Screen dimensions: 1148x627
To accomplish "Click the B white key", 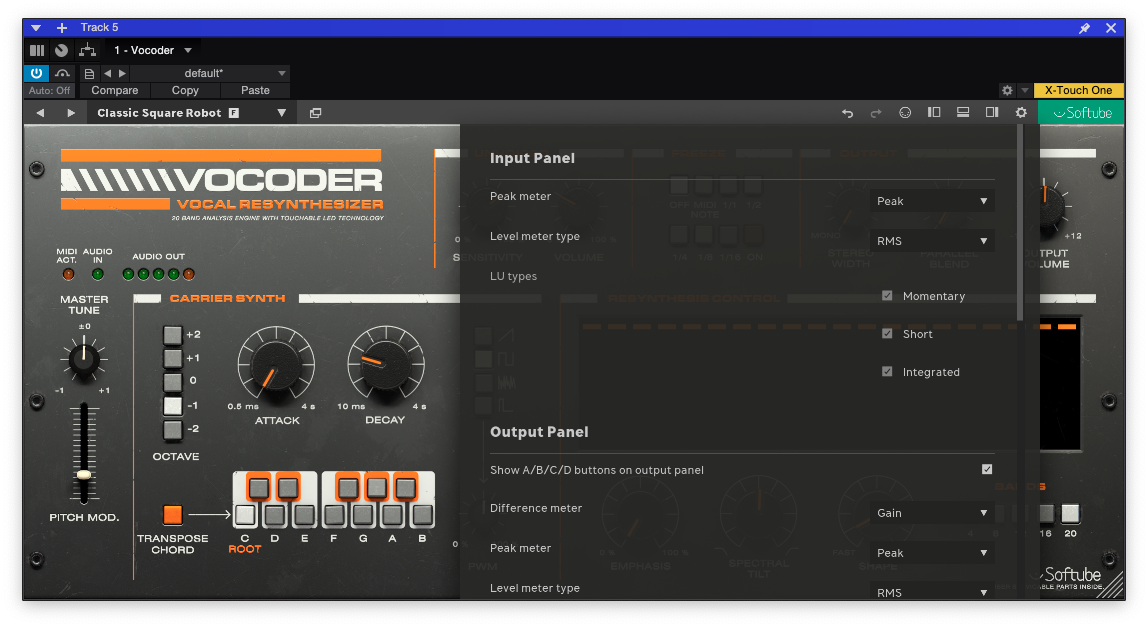I will 422,515.
